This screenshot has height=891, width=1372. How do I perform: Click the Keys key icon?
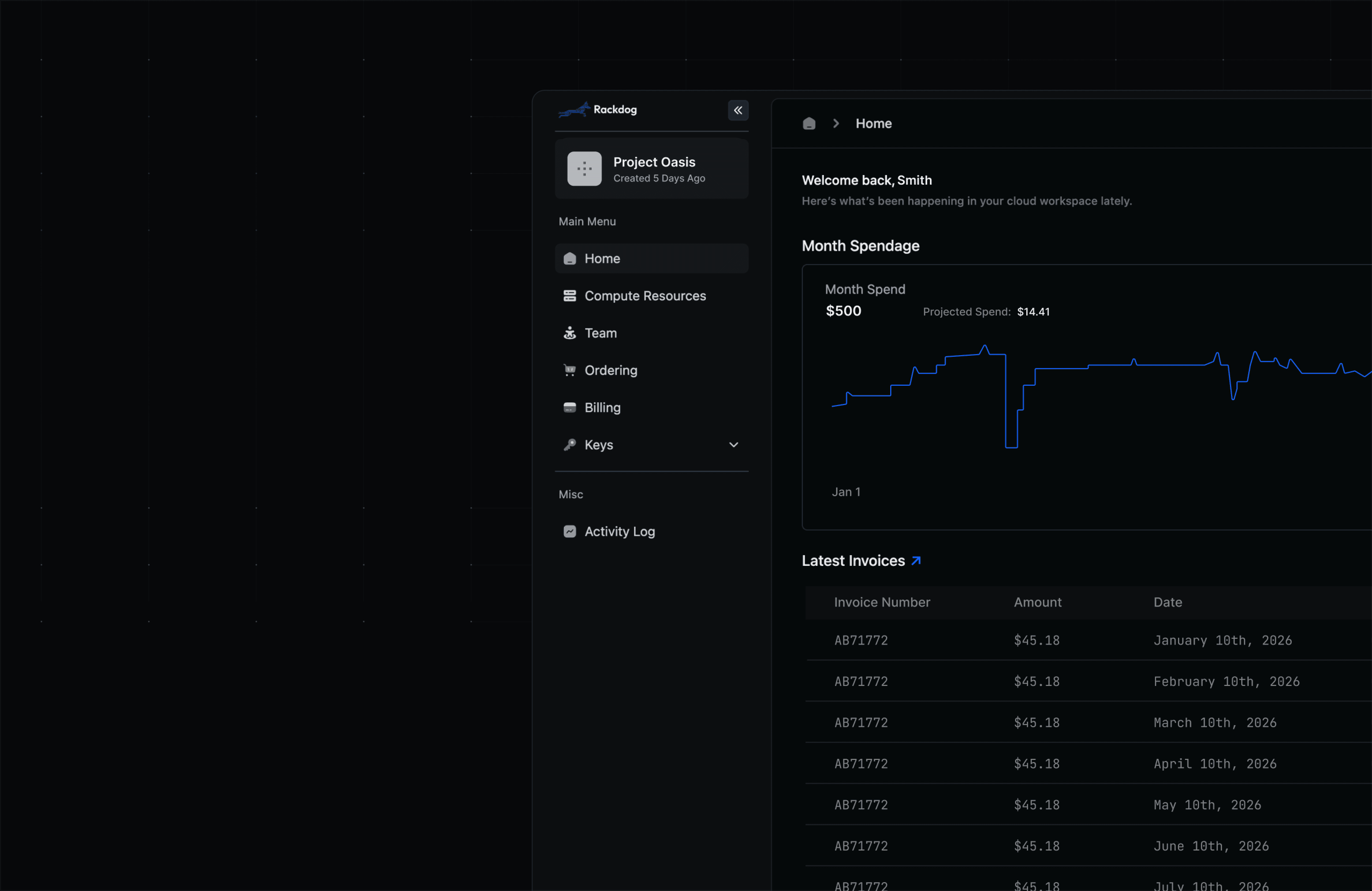pyautogui.click(x=569, y=445)
